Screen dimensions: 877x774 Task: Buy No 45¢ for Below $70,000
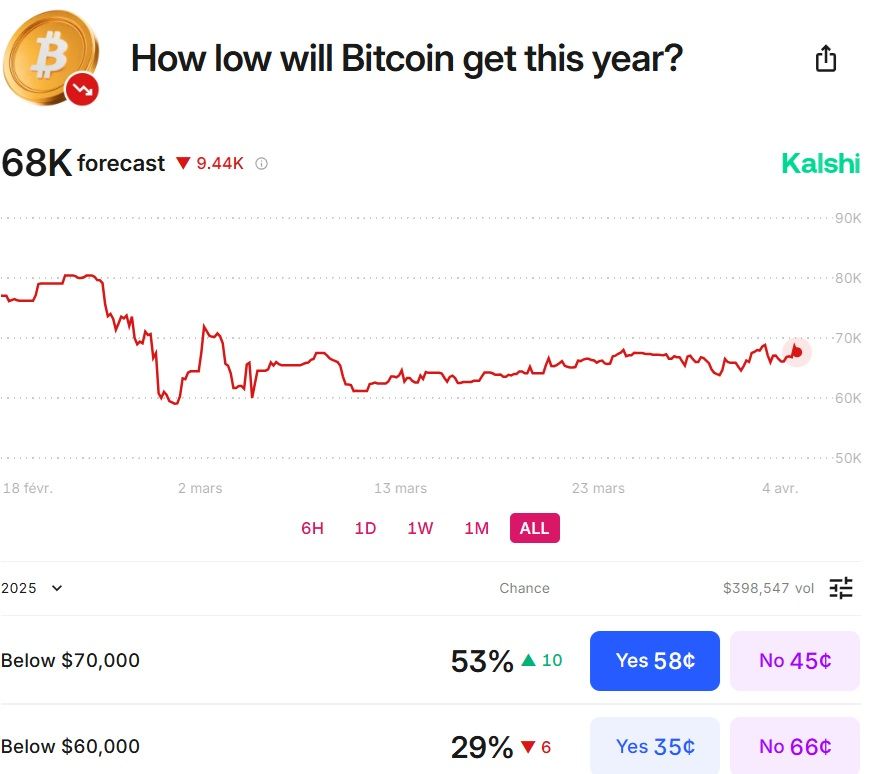click(795, 660)
